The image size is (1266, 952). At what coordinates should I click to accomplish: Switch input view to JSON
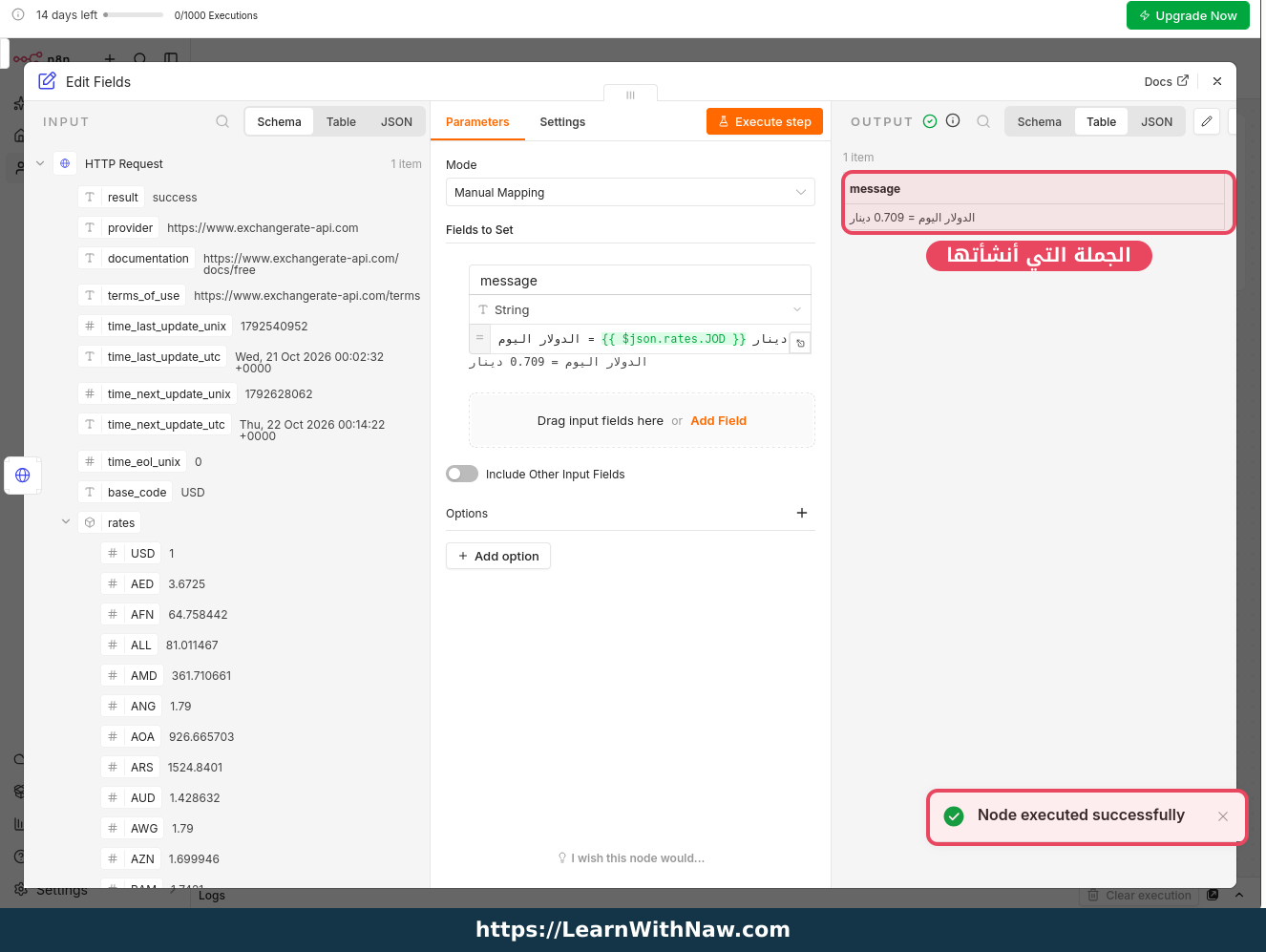[x=396, y=121]
